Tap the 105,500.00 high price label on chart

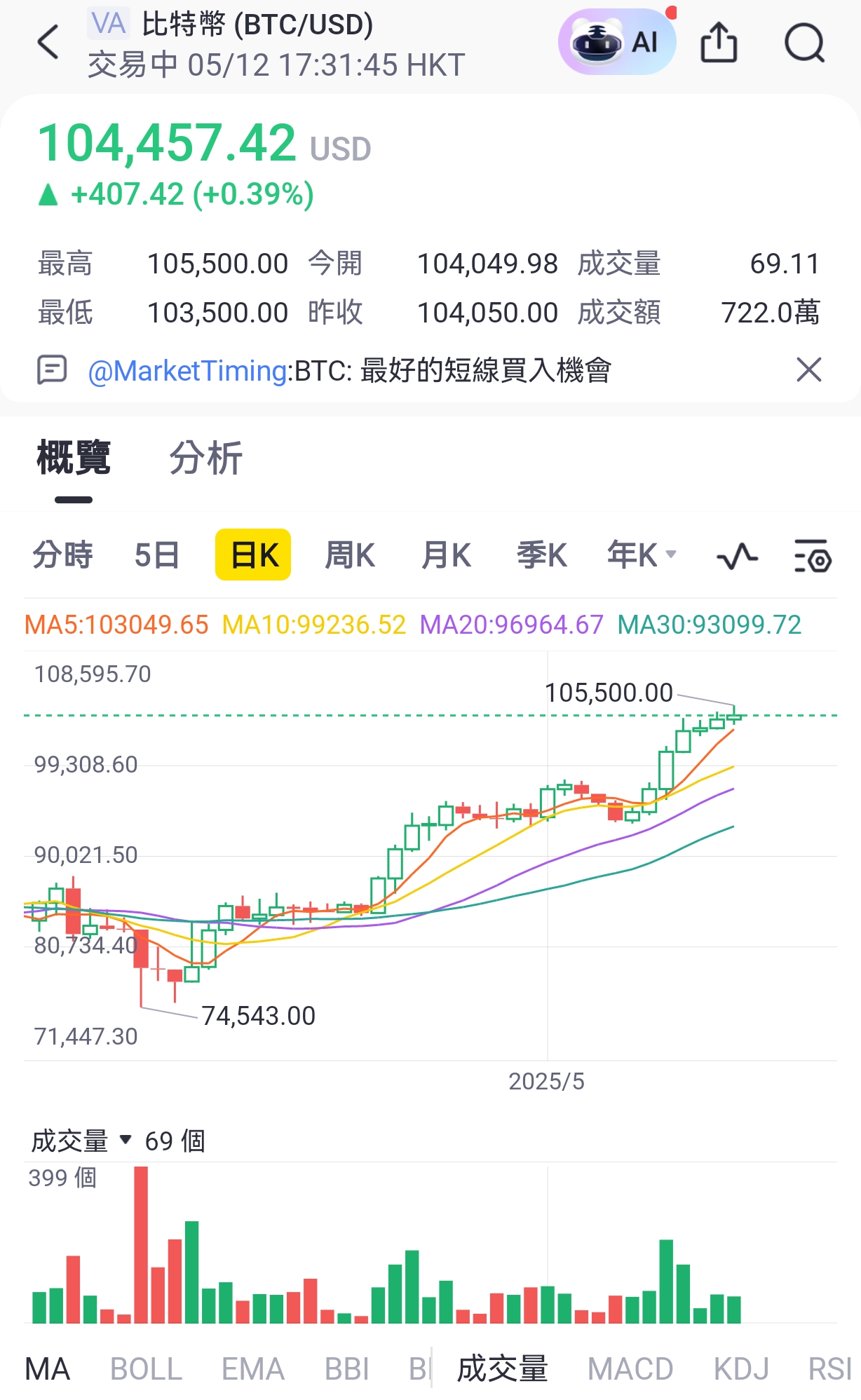[609, 693]
